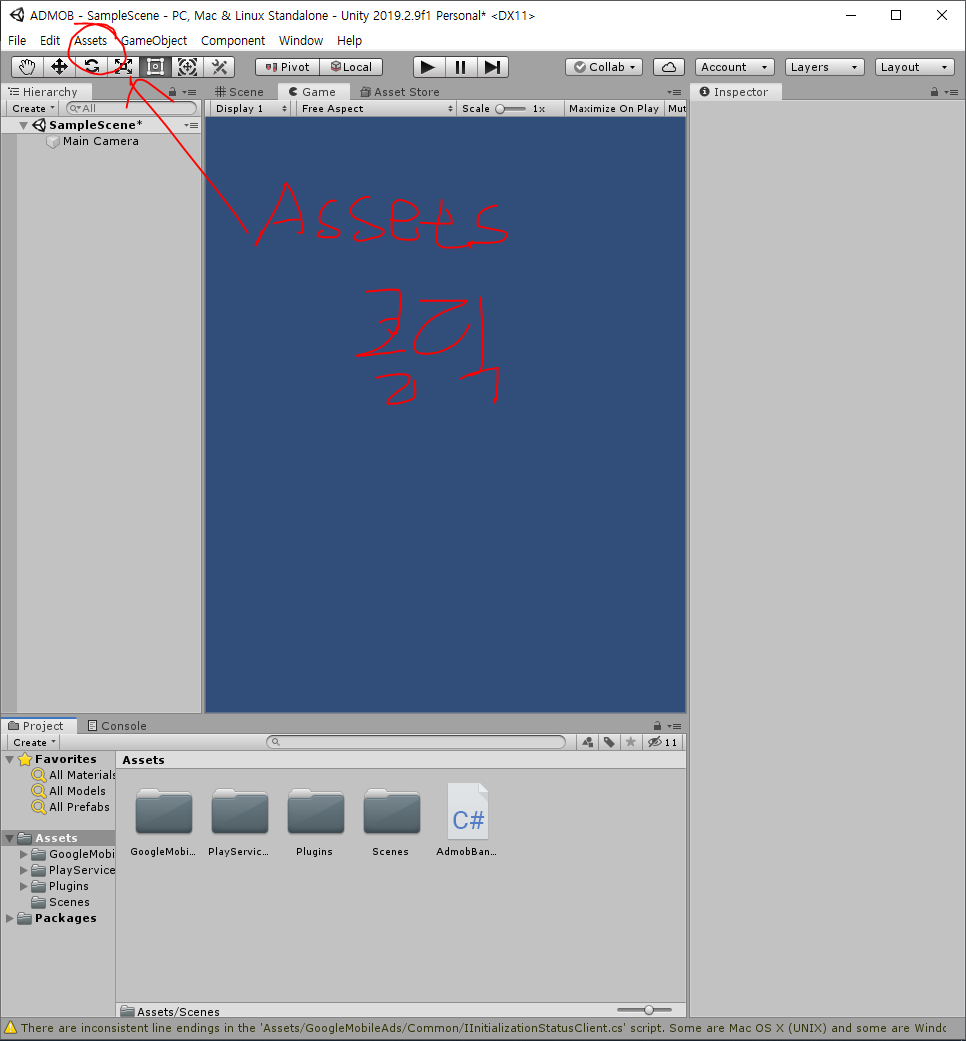
Task: Select the Rotate tool
Action: 92,67
